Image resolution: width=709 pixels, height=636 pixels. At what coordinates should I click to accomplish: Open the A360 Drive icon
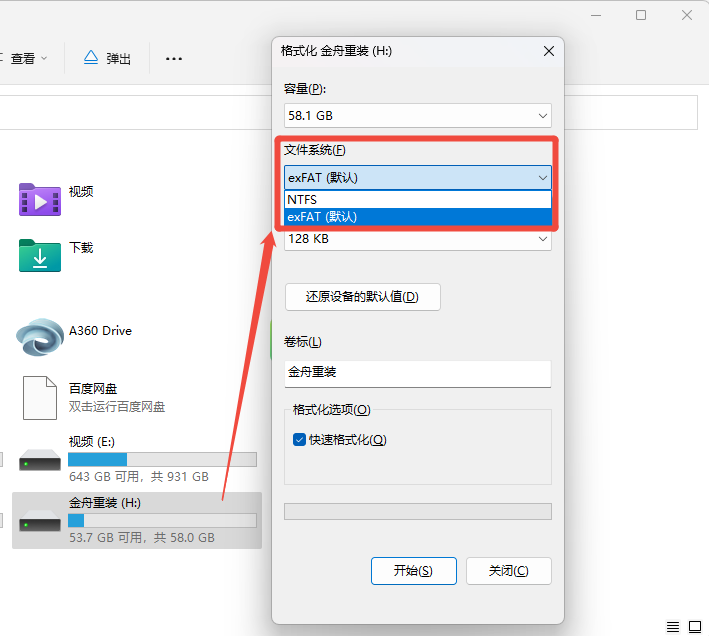pyautogui.click(x=40, y=338)
